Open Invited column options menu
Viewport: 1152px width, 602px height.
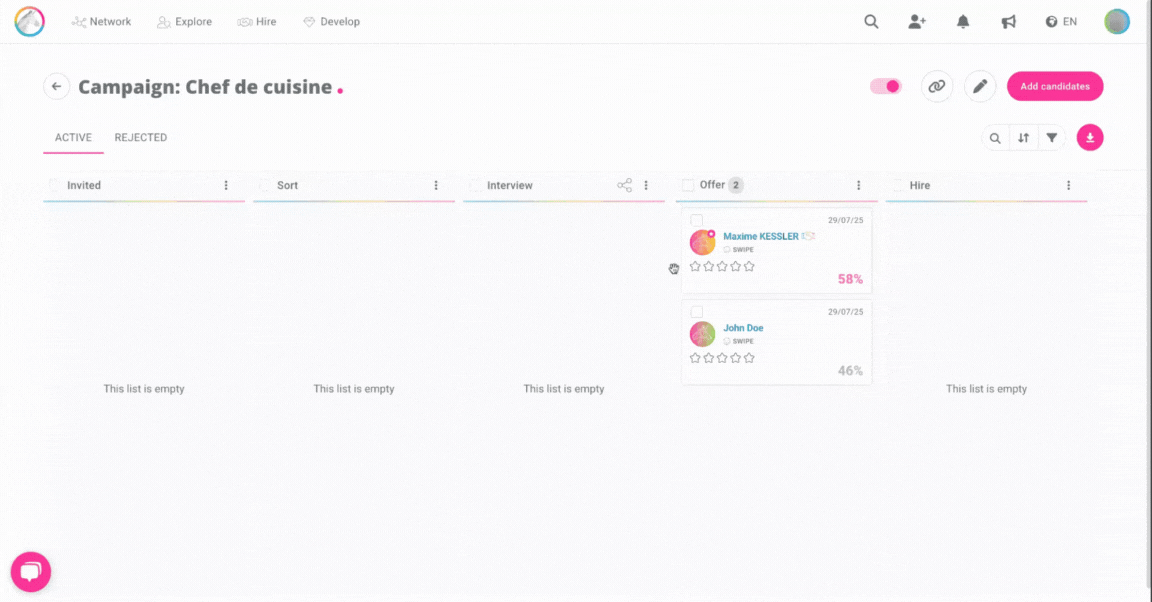[226, 185]
